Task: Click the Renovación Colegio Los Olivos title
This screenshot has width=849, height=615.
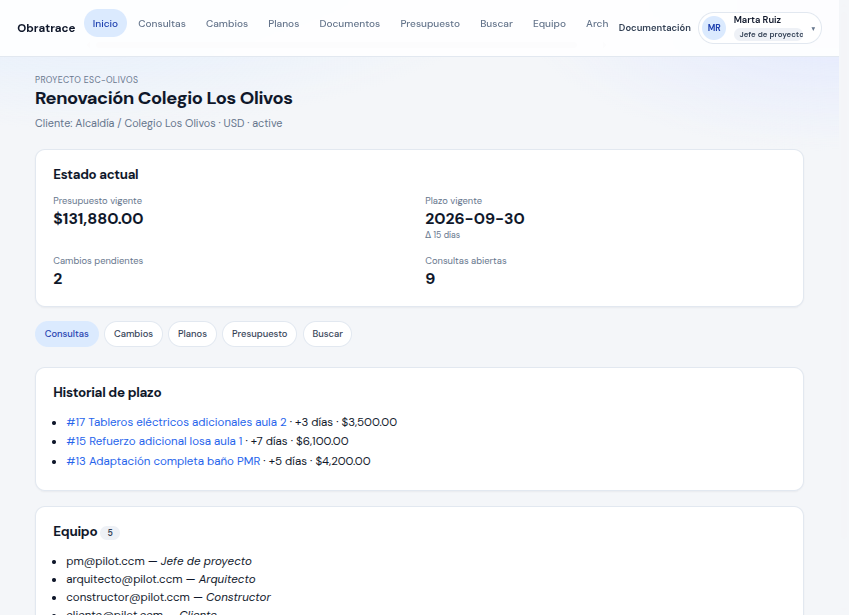Action: (164, 98)
